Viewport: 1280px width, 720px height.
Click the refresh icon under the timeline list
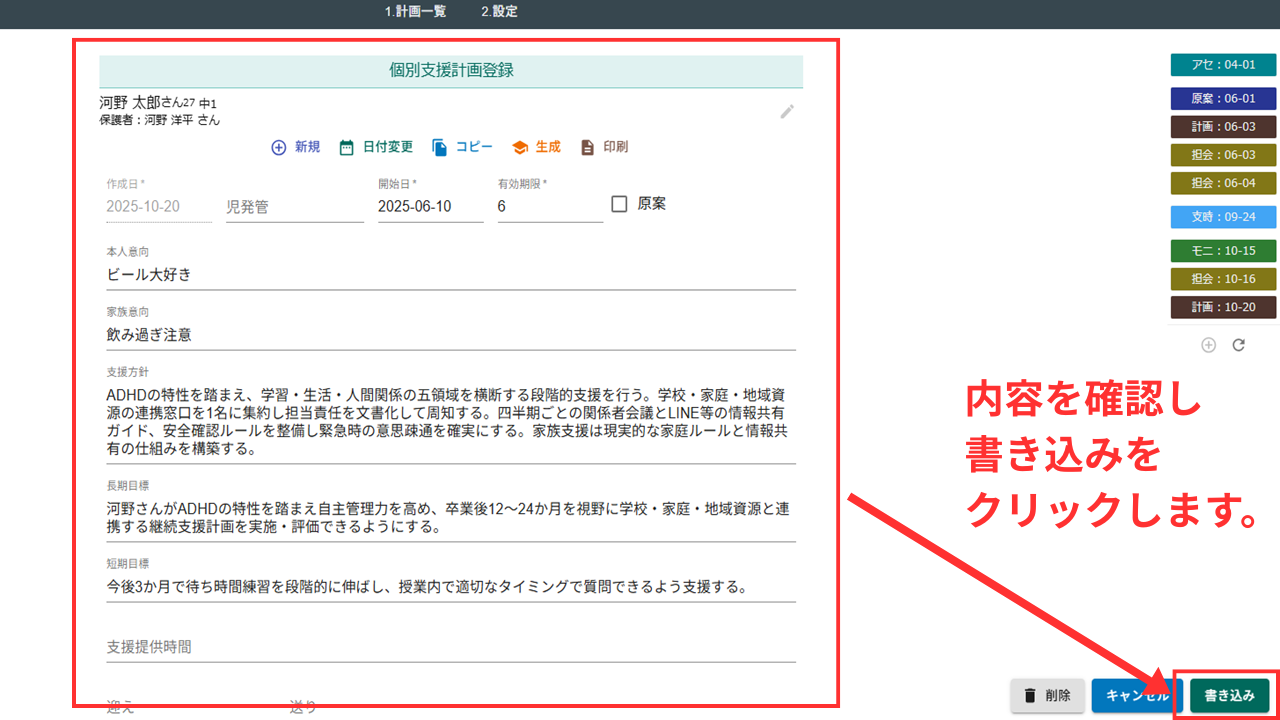click(1238, 345)
